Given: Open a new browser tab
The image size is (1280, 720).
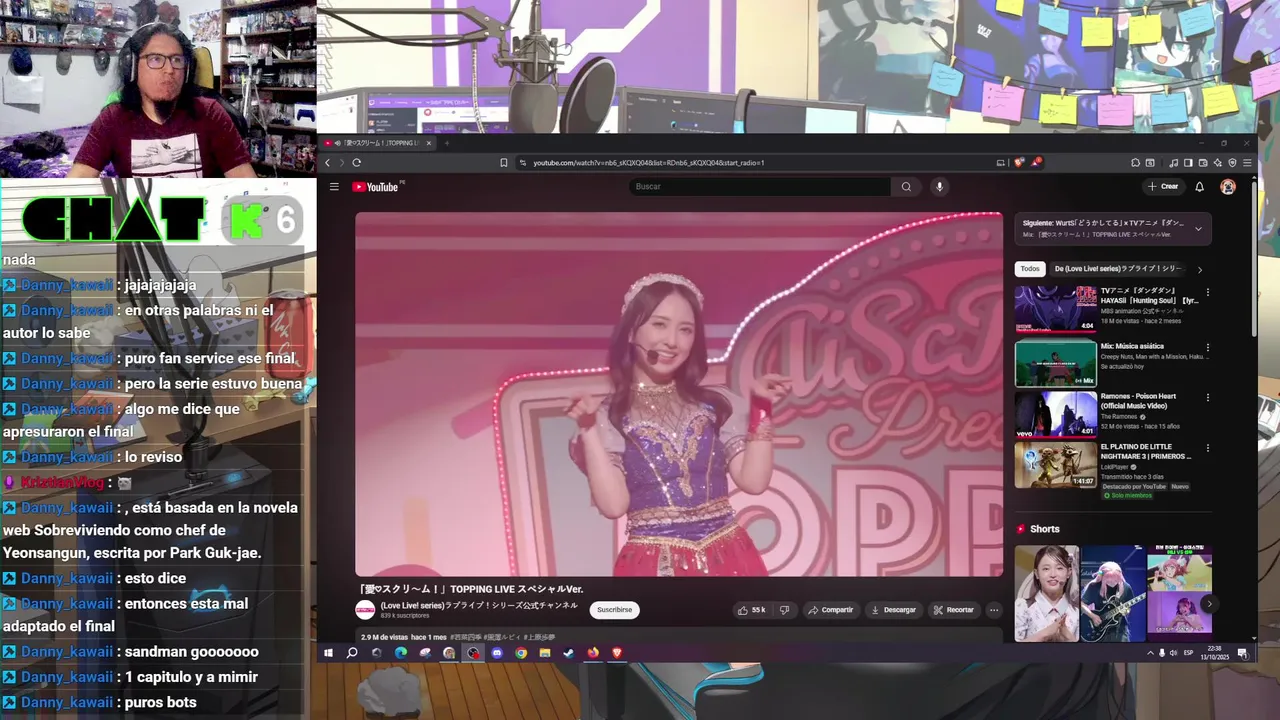Looking at the screenshot, I should point(445,143).
